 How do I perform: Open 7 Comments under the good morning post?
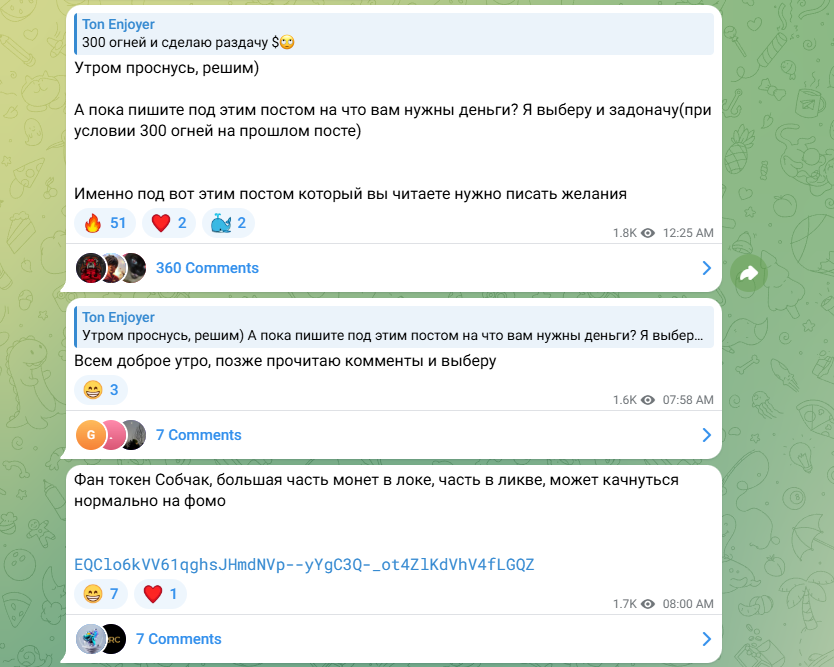coord(198,435)
